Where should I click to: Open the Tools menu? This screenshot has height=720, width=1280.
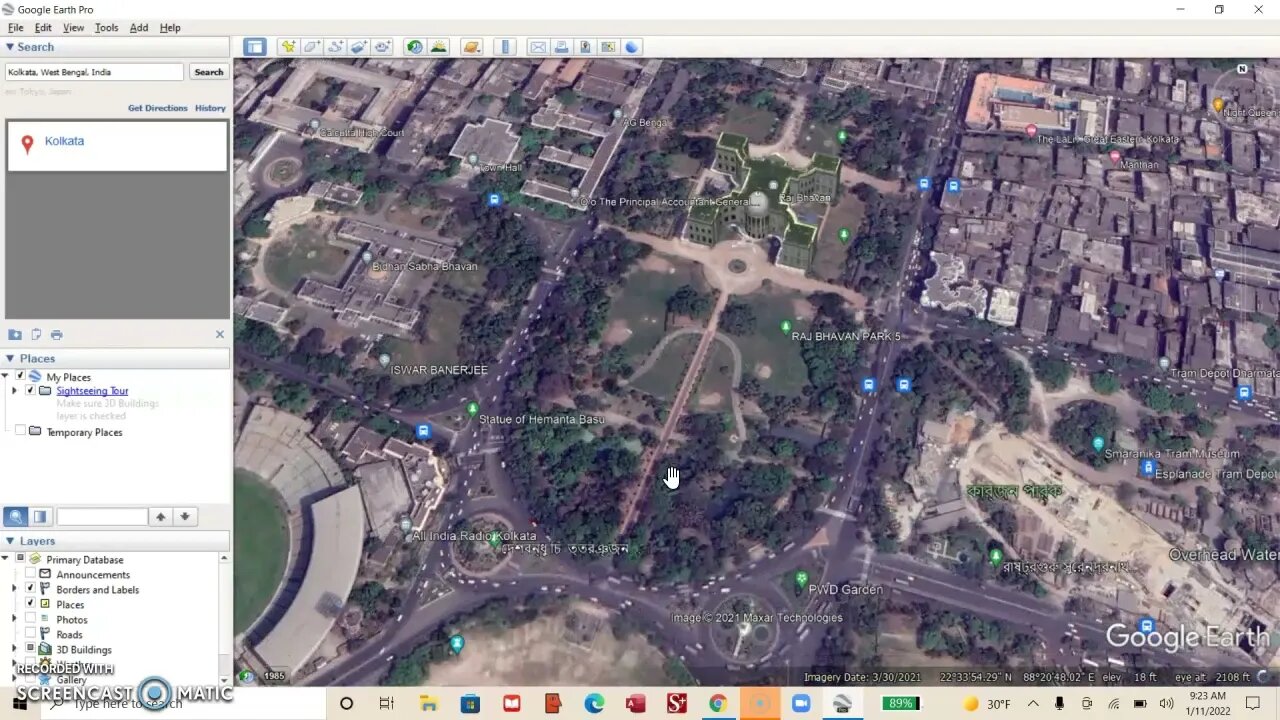pos(107,28)
